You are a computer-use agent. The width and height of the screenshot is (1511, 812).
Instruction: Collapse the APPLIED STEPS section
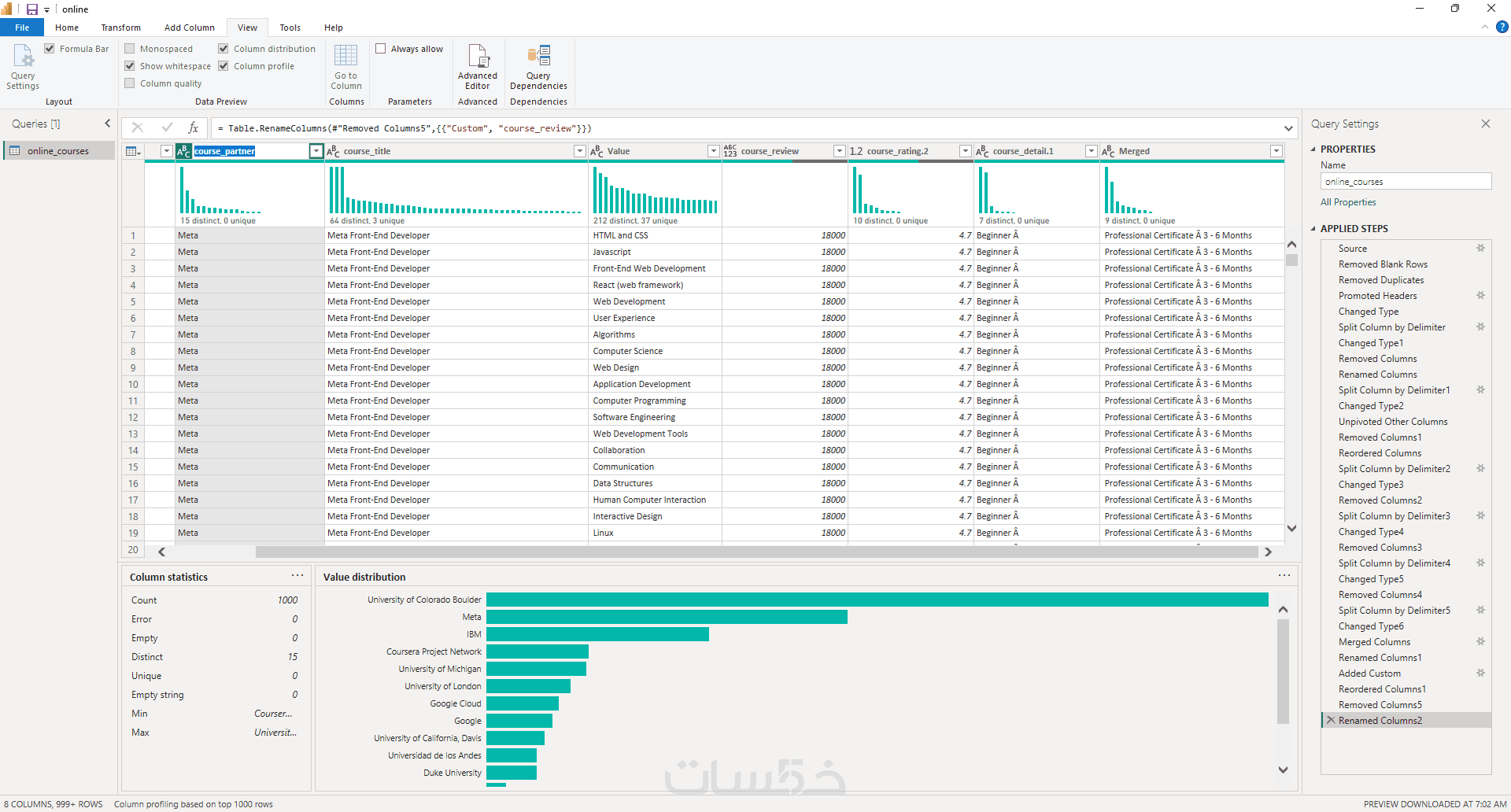coord(1313,229)
